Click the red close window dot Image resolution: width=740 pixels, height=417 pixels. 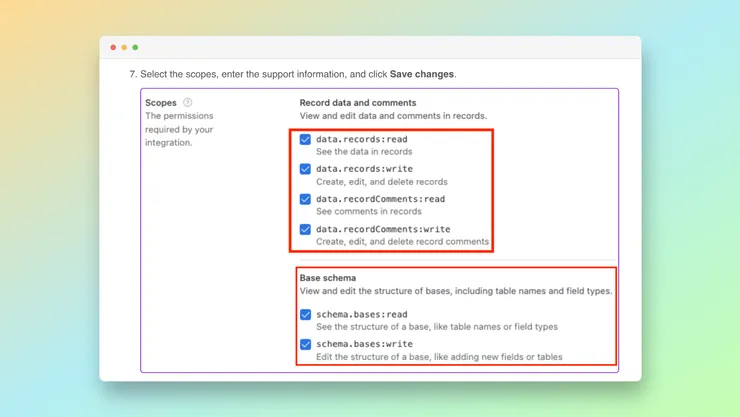113,47
